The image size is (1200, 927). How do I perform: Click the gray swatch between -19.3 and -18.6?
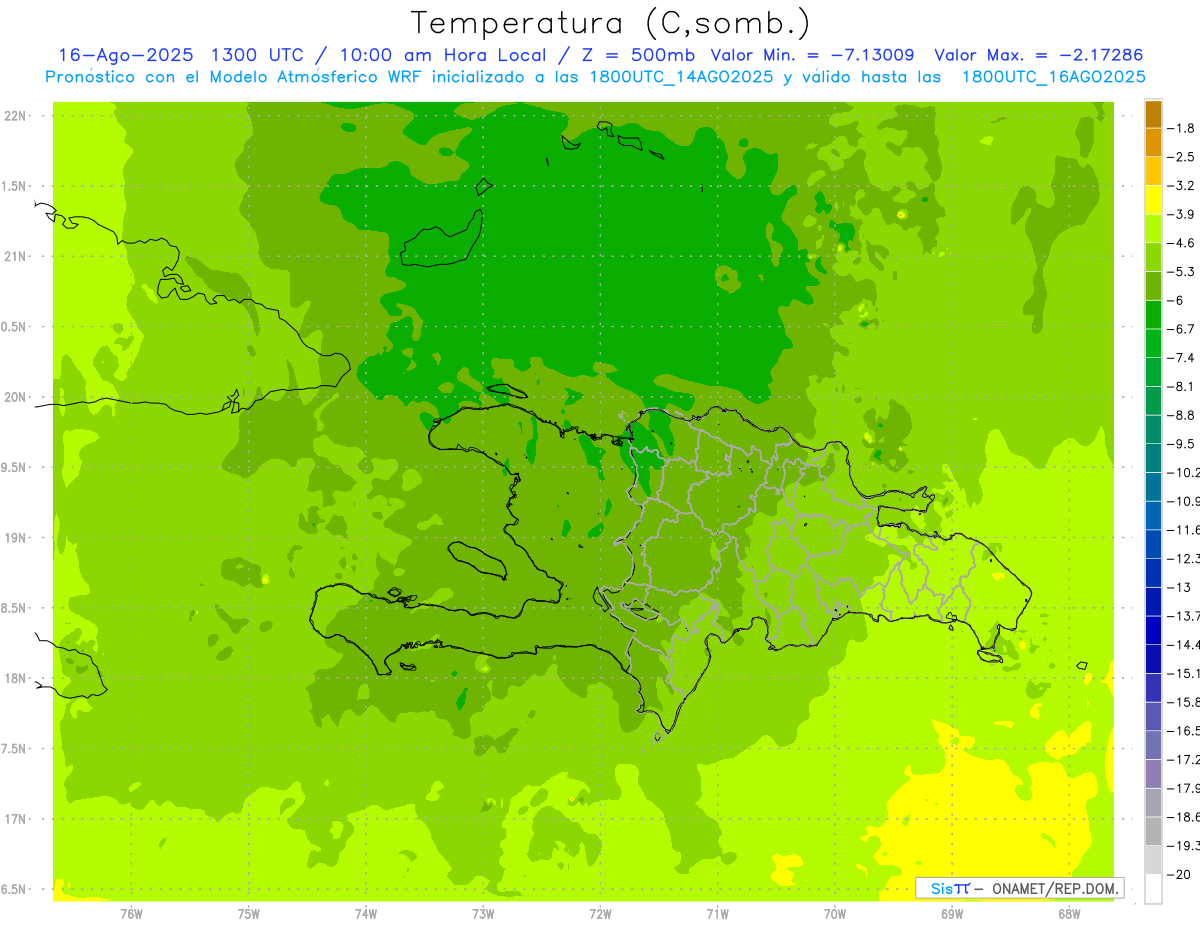point(1153,831)
